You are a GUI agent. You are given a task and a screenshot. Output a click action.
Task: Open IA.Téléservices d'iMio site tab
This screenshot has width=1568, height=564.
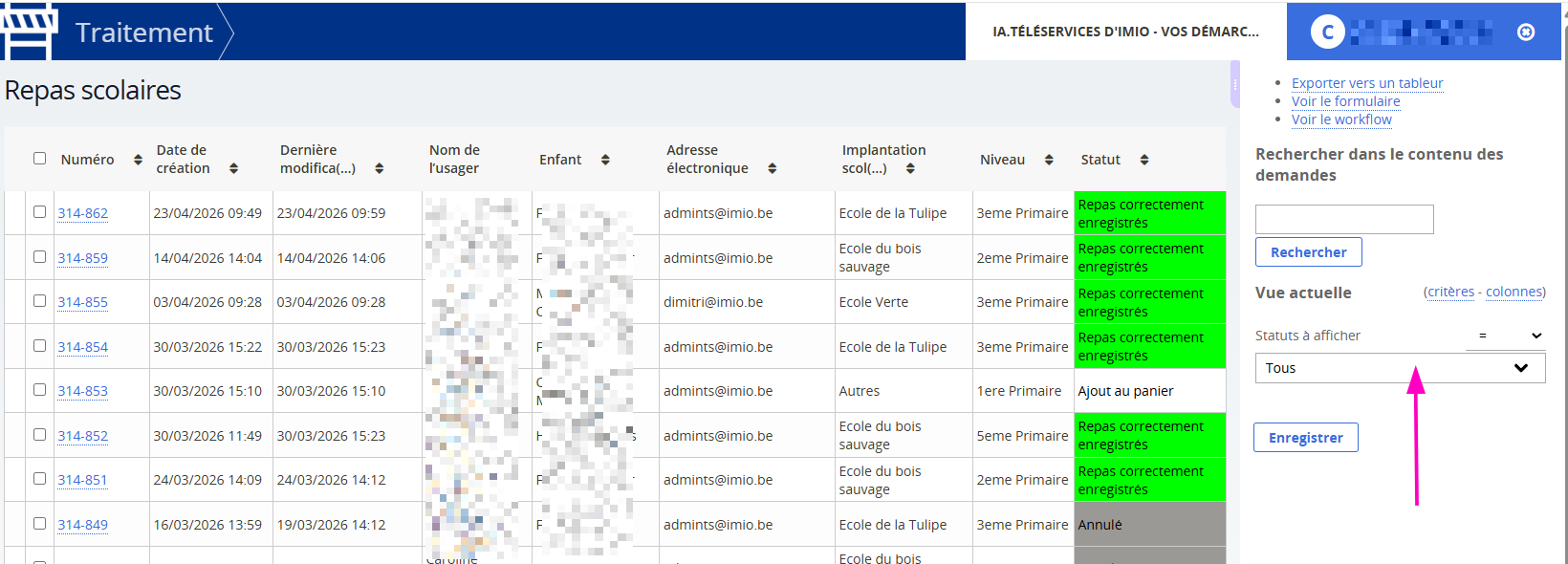pos(1125,32)
